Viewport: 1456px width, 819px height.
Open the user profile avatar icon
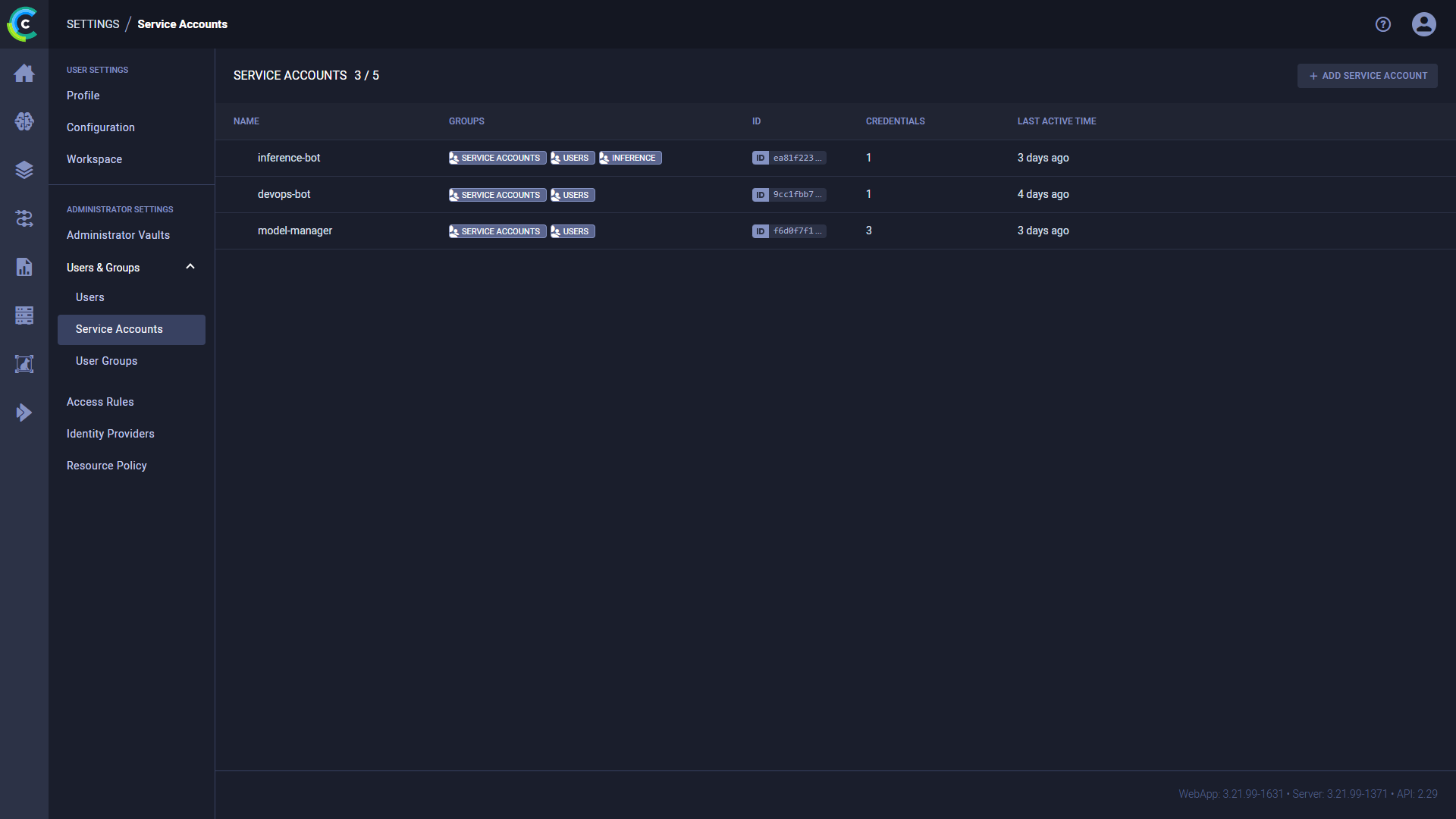[x=1423, y=24]
